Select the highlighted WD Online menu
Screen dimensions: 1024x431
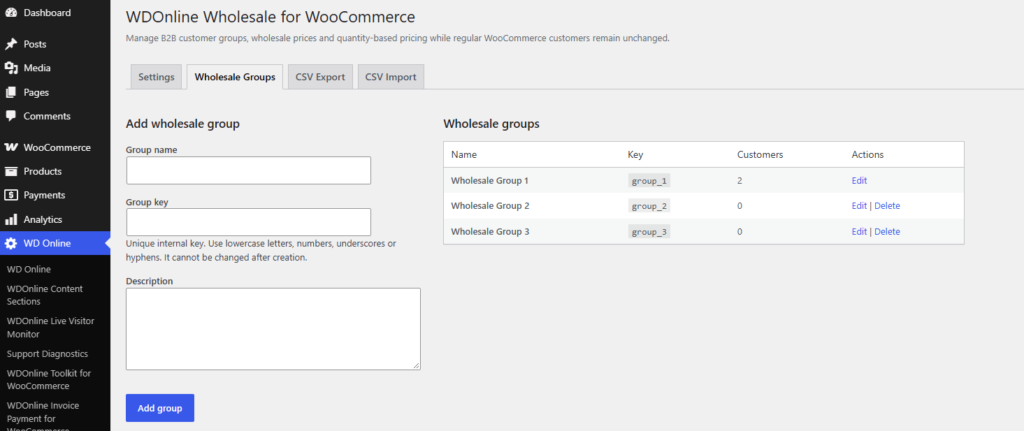click(x=55, y=244)
